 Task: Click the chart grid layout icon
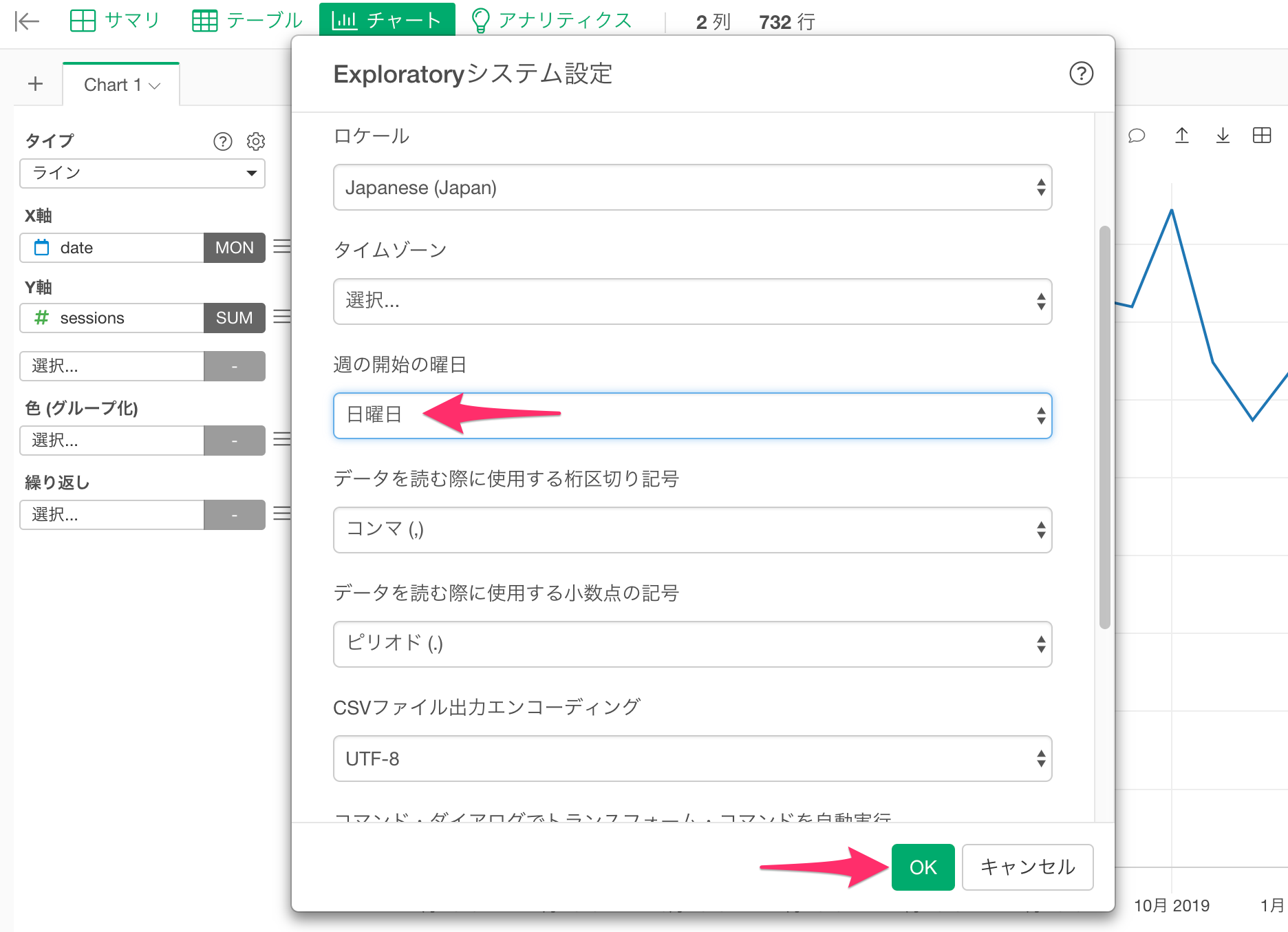click(x=1262, y=136)
